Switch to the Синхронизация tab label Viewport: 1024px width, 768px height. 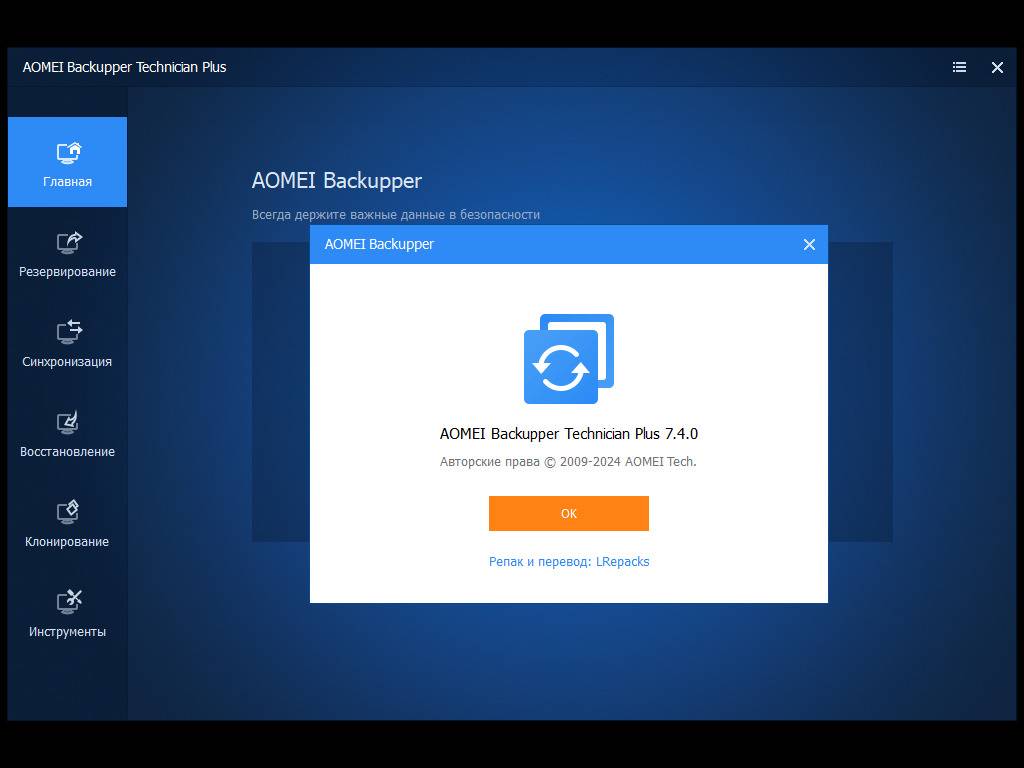click(67, 362)
